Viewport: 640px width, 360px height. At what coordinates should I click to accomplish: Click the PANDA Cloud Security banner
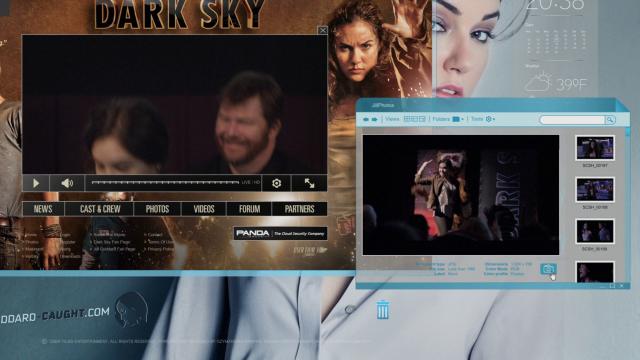280,233
